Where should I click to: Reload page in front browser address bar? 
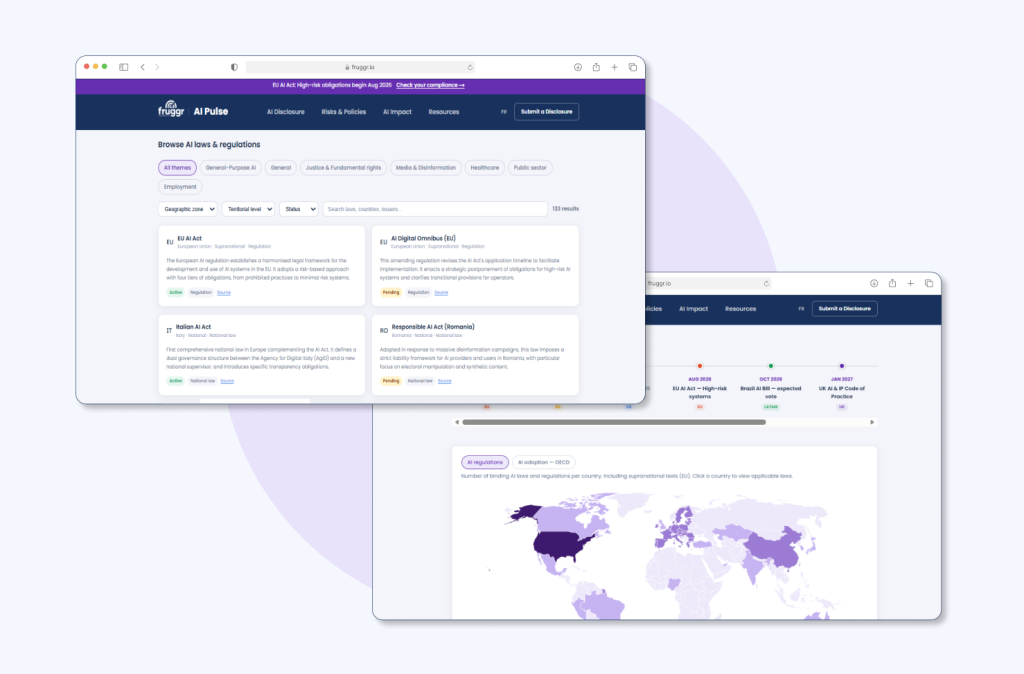[470, 67]
